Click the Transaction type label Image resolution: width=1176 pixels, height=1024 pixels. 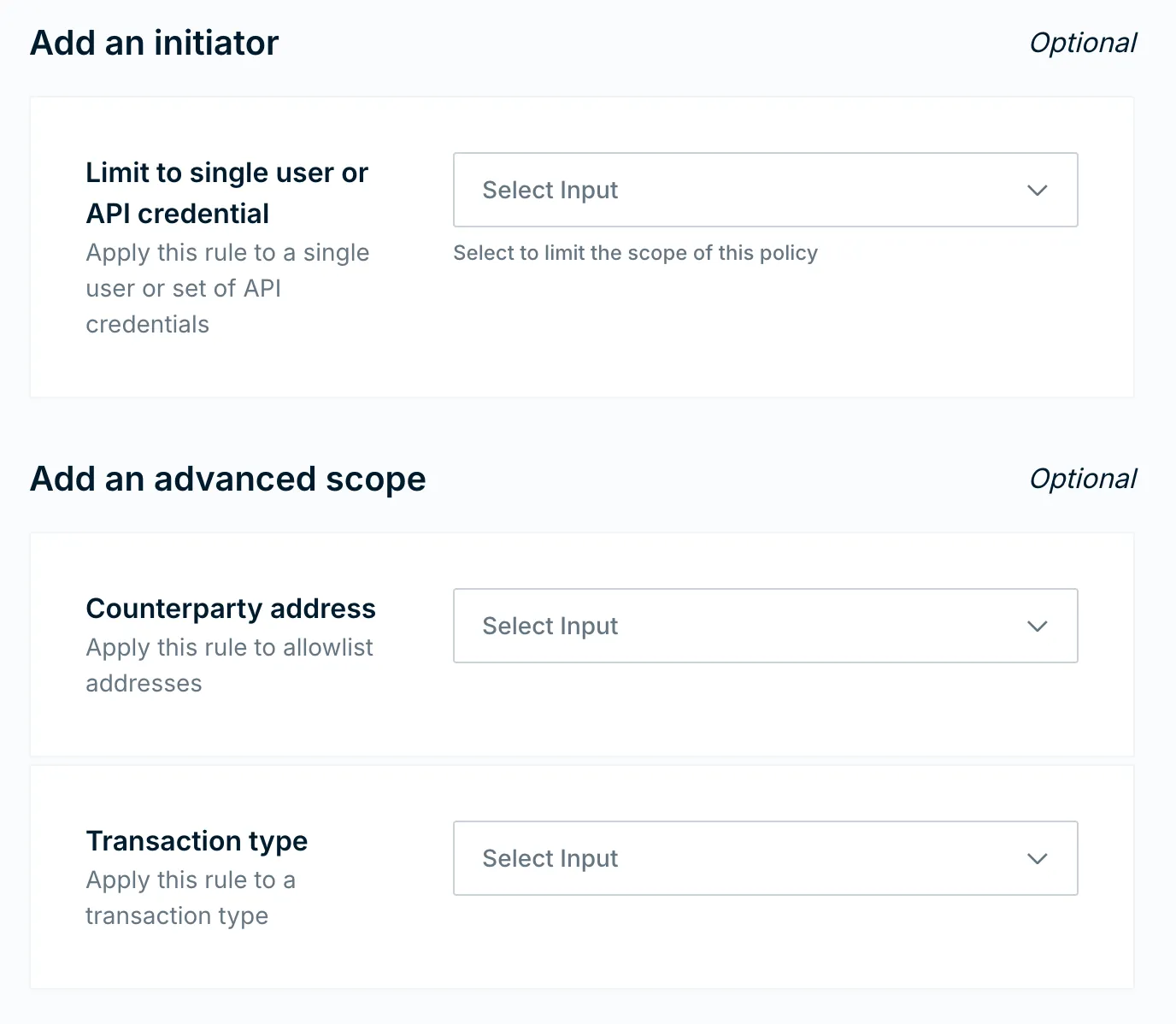tap(197, 840)
